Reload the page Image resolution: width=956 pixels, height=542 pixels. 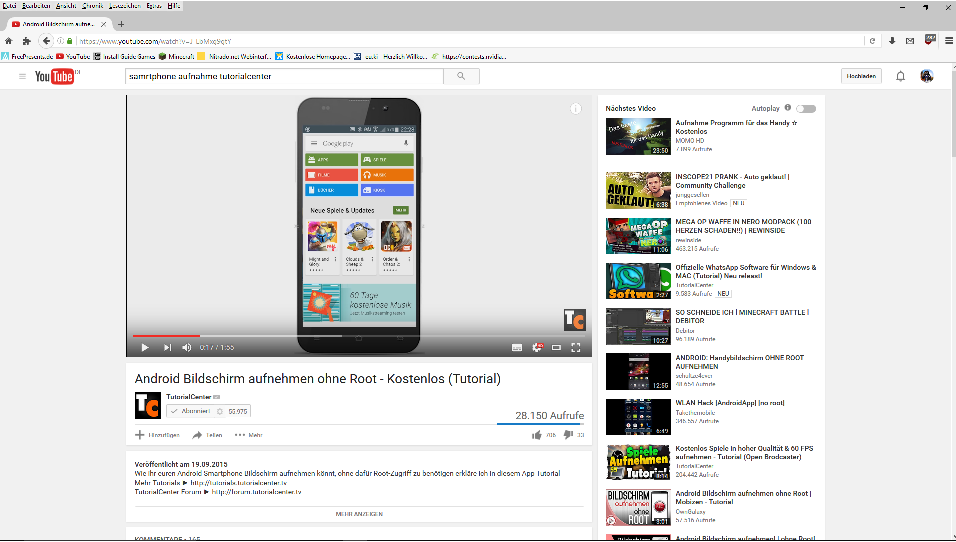(872, 41)
